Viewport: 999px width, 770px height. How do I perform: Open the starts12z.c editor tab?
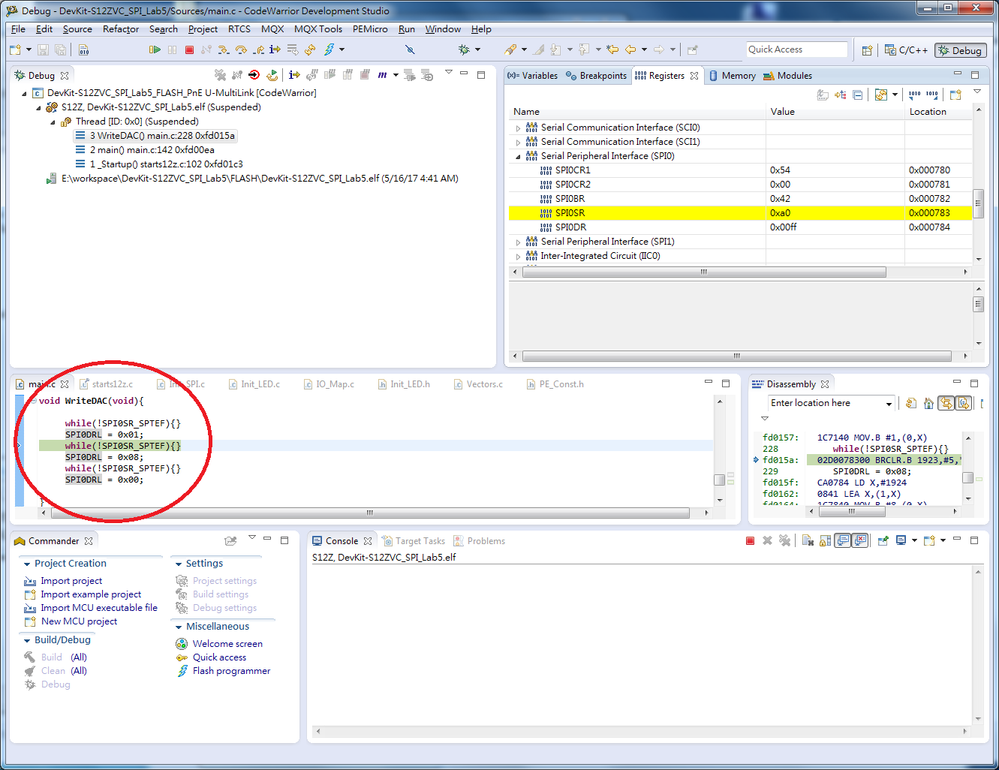(x=106, y=384)
